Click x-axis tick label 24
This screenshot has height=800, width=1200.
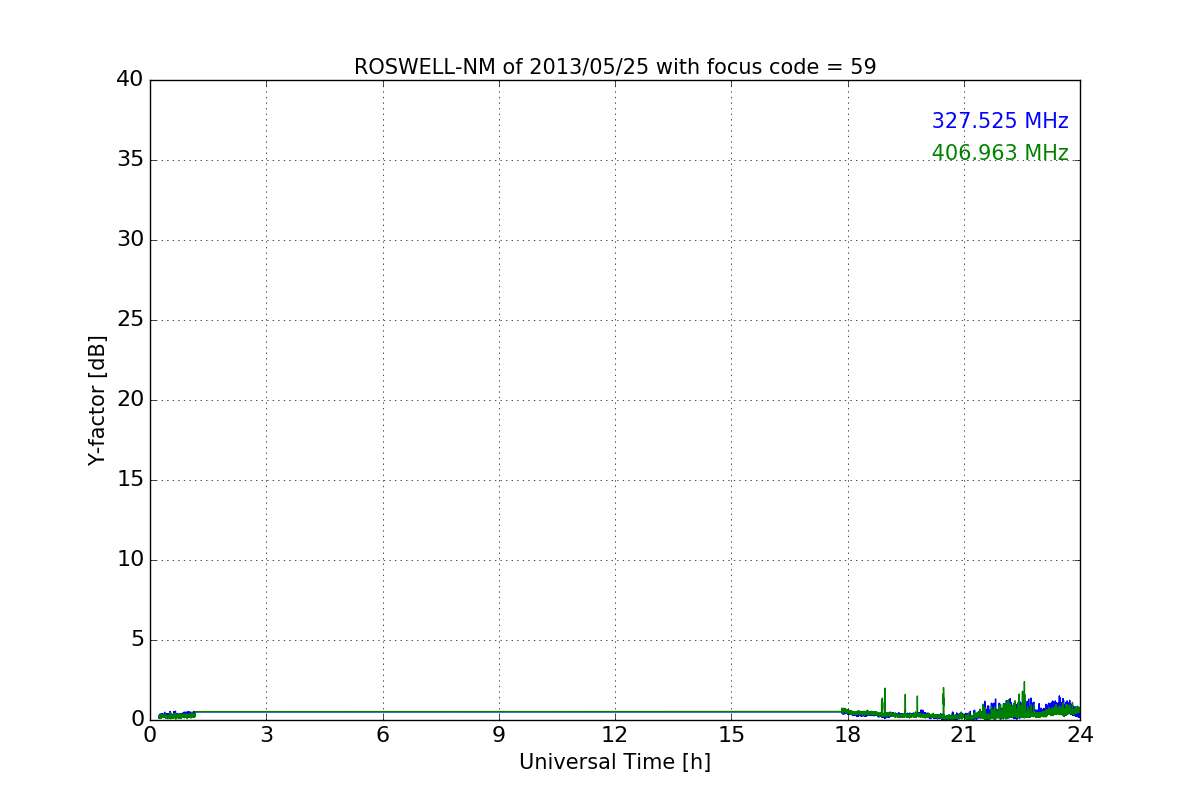1080,735
